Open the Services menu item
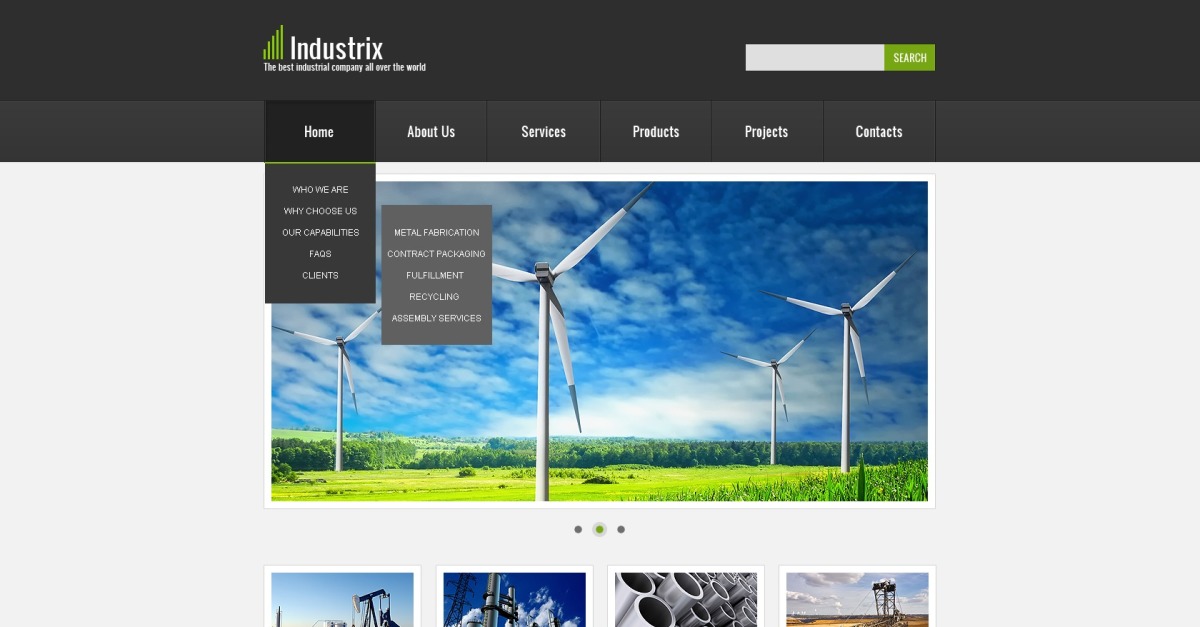The height and width of the screenshot is (627, 1200). [x=543, y=131]
